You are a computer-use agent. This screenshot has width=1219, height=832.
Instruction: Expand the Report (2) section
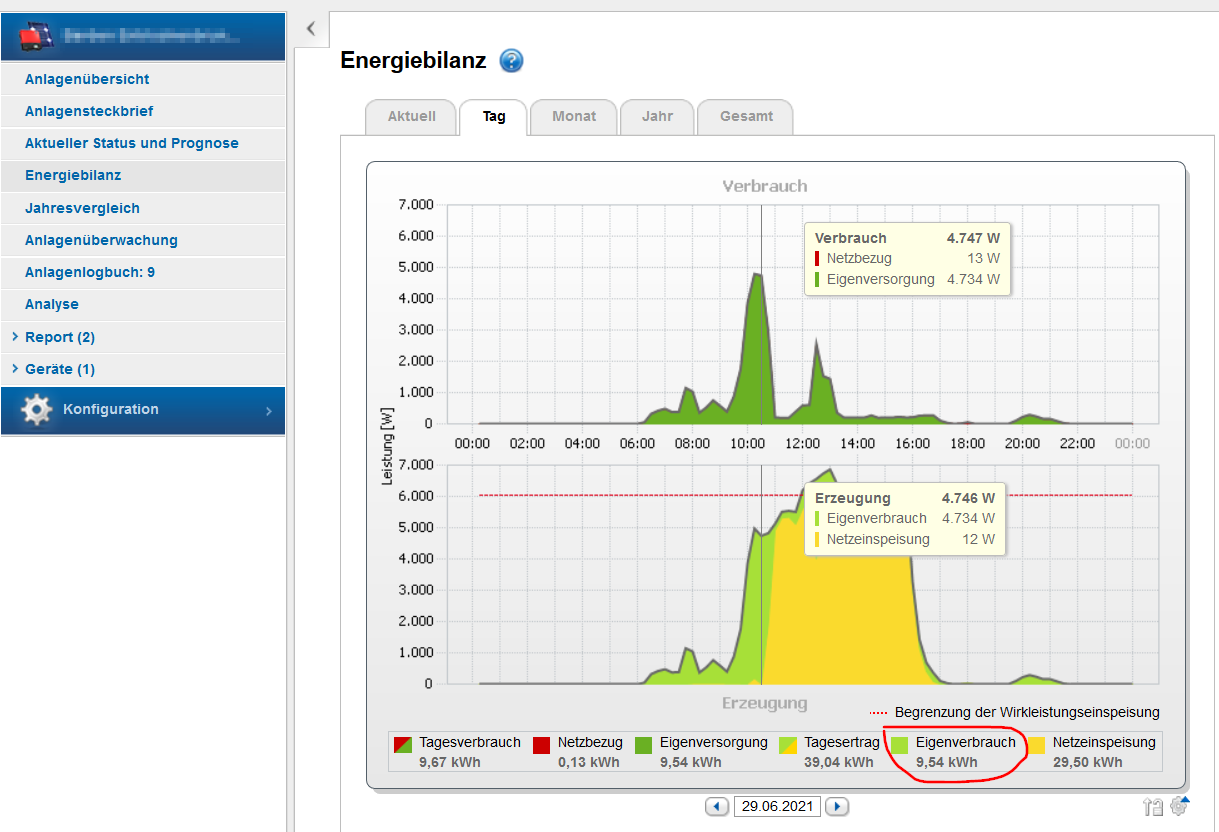tap(143, 337)
